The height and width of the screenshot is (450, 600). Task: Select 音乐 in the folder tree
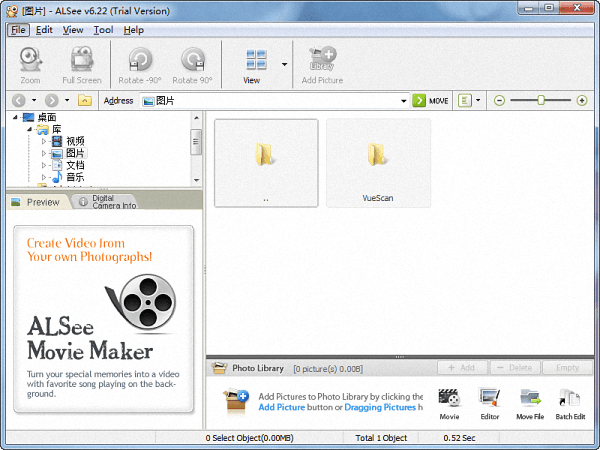pyautogui.click(x=75, y=177)
